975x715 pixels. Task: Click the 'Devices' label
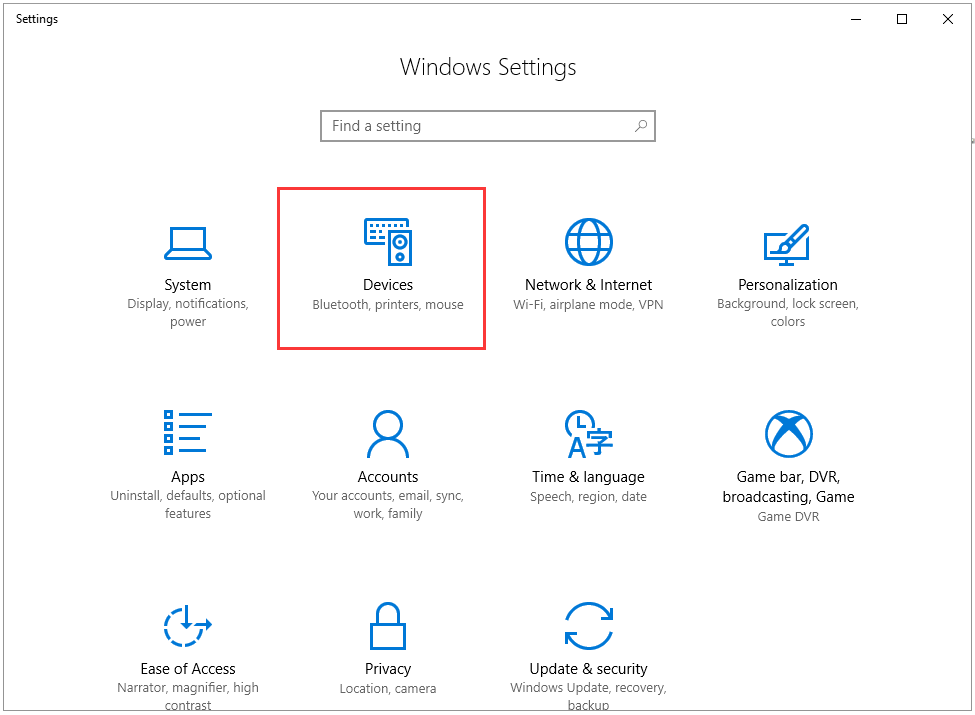click(x=388, y=285)
